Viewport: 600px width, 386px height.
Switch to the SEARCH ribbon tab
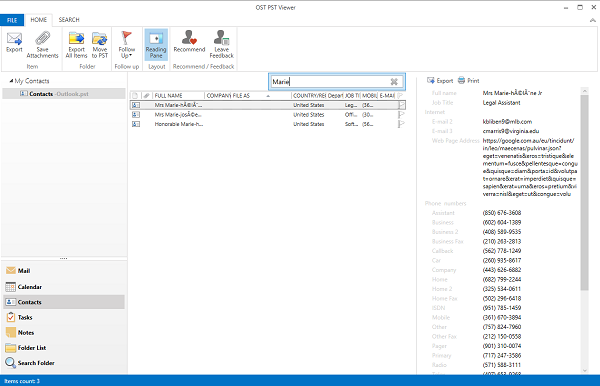click(69, 20)
